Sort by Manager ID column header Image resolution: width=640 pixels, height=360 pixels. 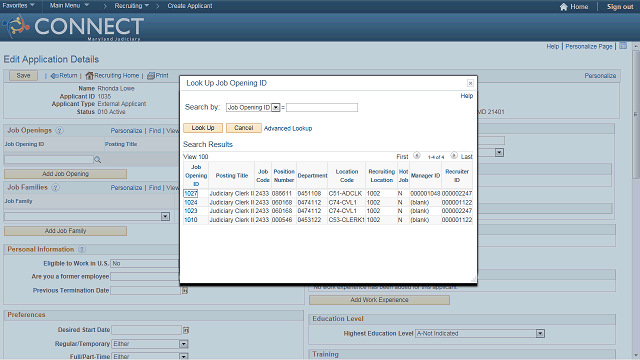point(425,176)
